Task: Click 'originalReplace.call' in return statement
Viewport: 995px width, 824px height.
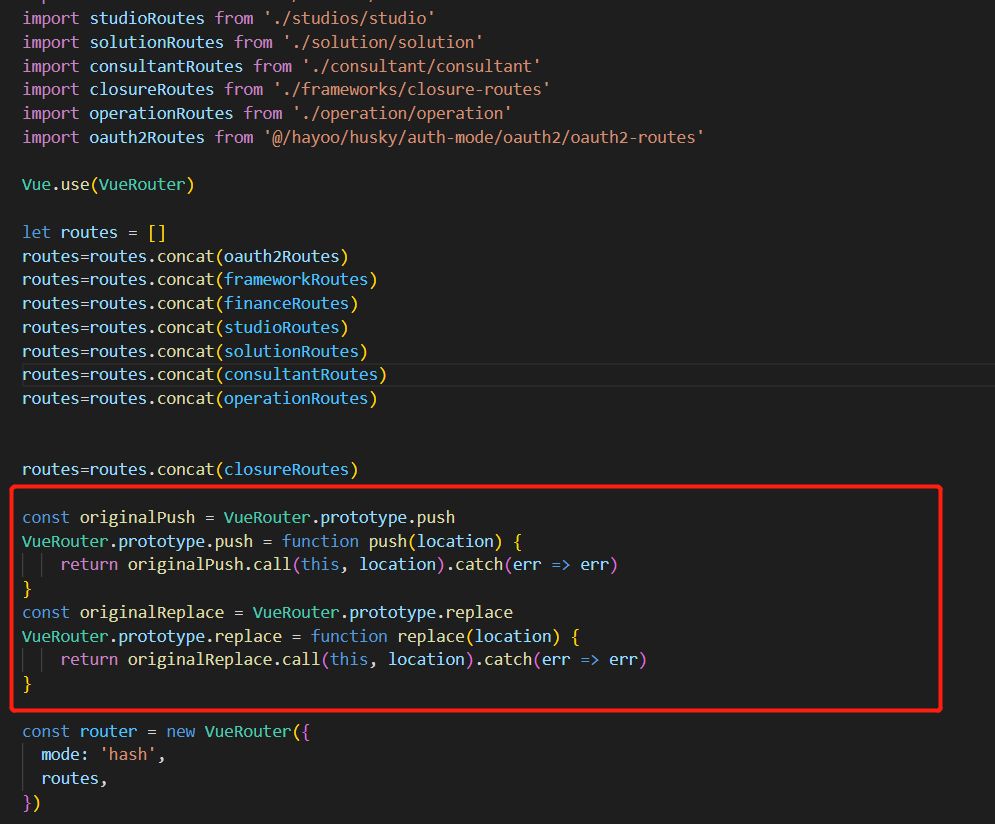Action: (x=223, y=660)
